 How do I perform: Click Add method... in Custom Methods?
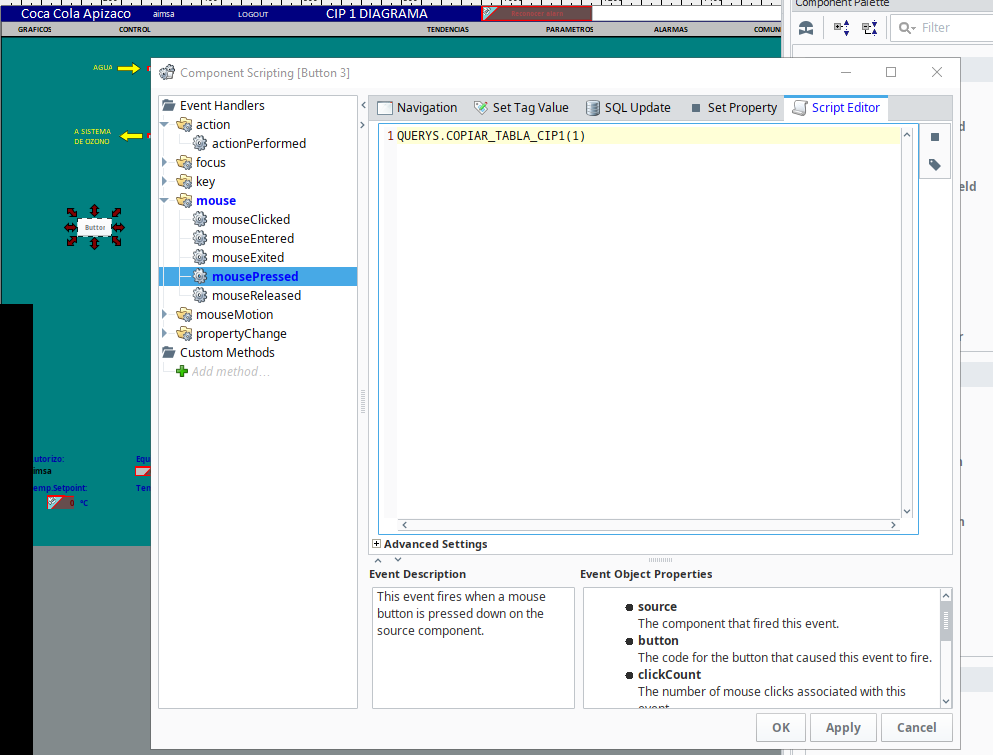[x=231, y=372]
